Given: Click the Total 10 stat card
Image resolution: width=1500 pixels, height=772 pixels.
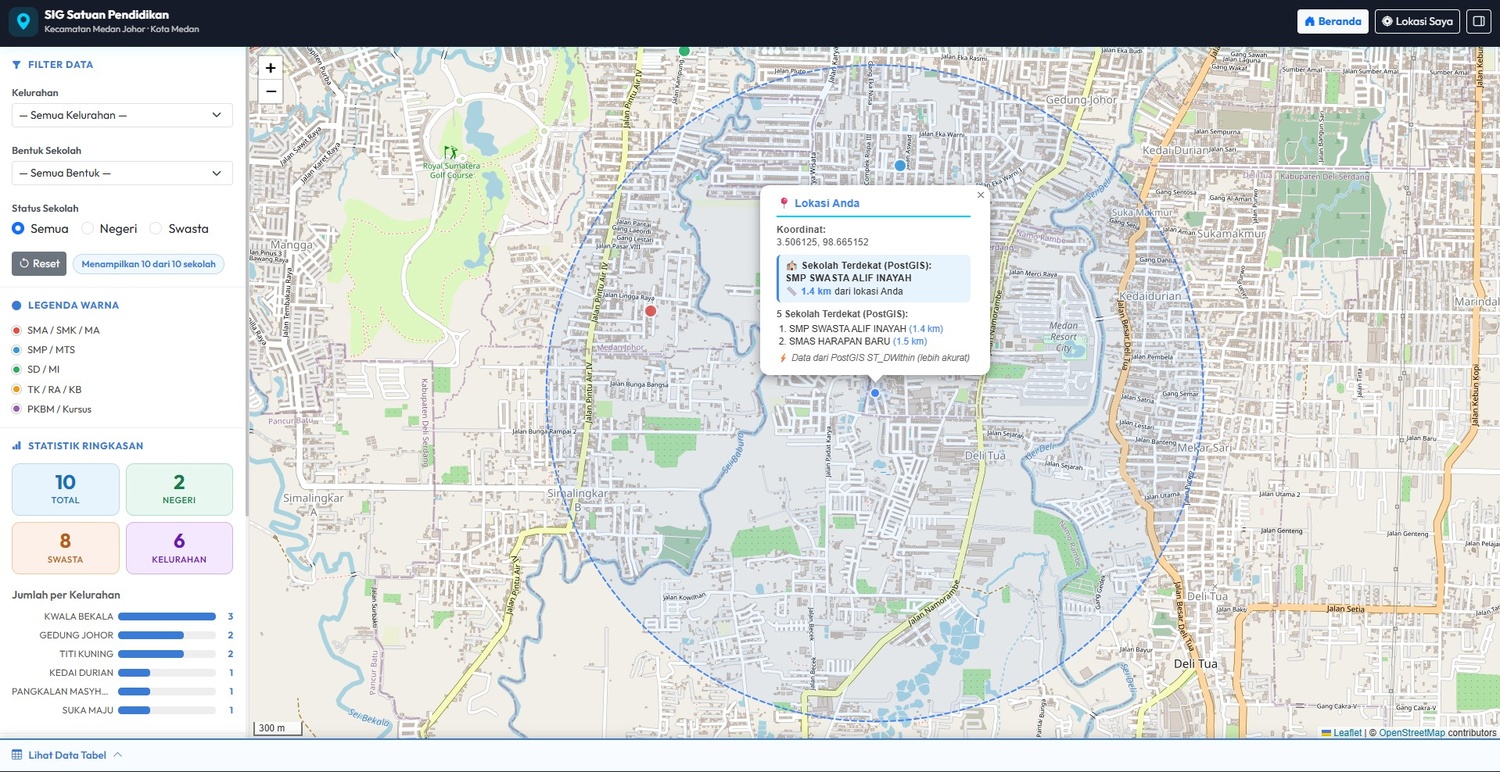Looking at the screenshot, I should point(65,489).
